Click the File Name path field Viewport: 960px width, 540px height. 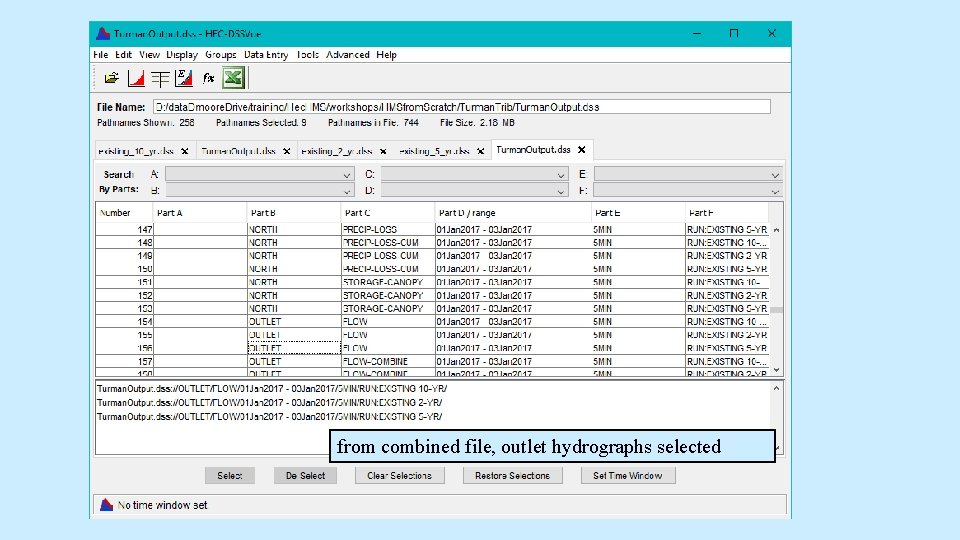click(x=461, y=107)
